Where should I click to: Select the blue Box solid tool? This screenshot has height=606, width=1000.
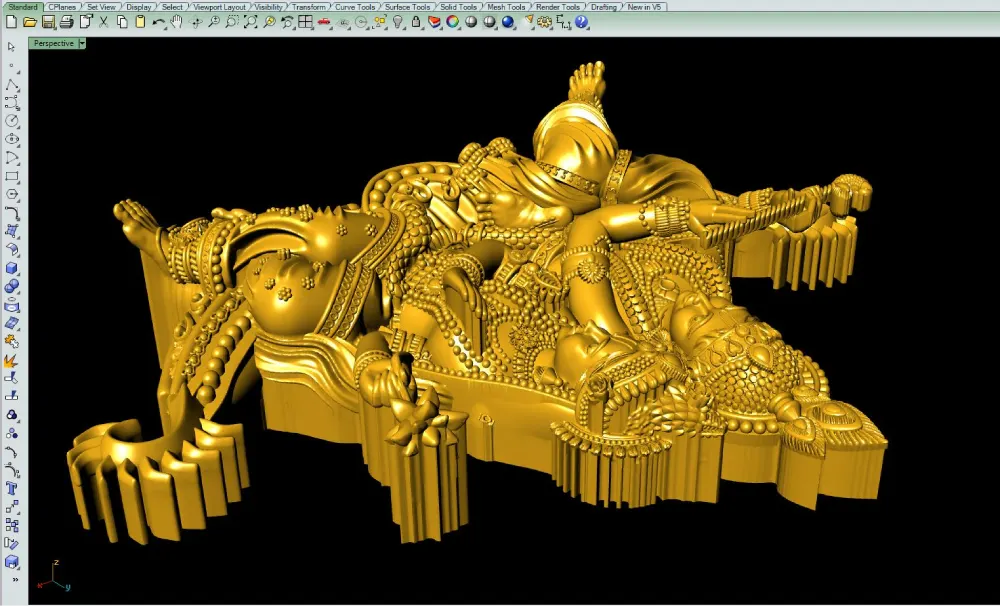tap(11, 269)
